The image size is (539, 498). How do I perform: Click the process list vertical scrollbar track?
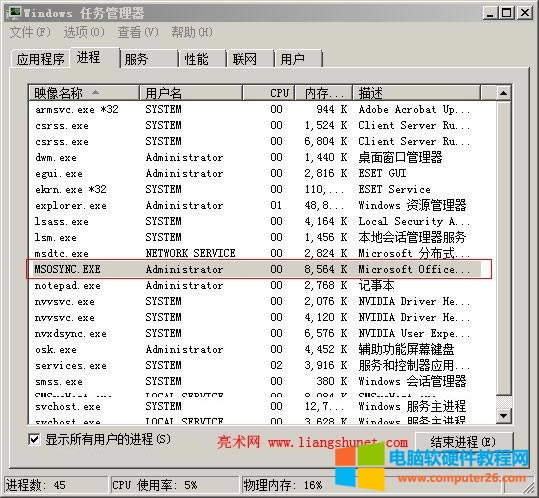click(504, 247)
